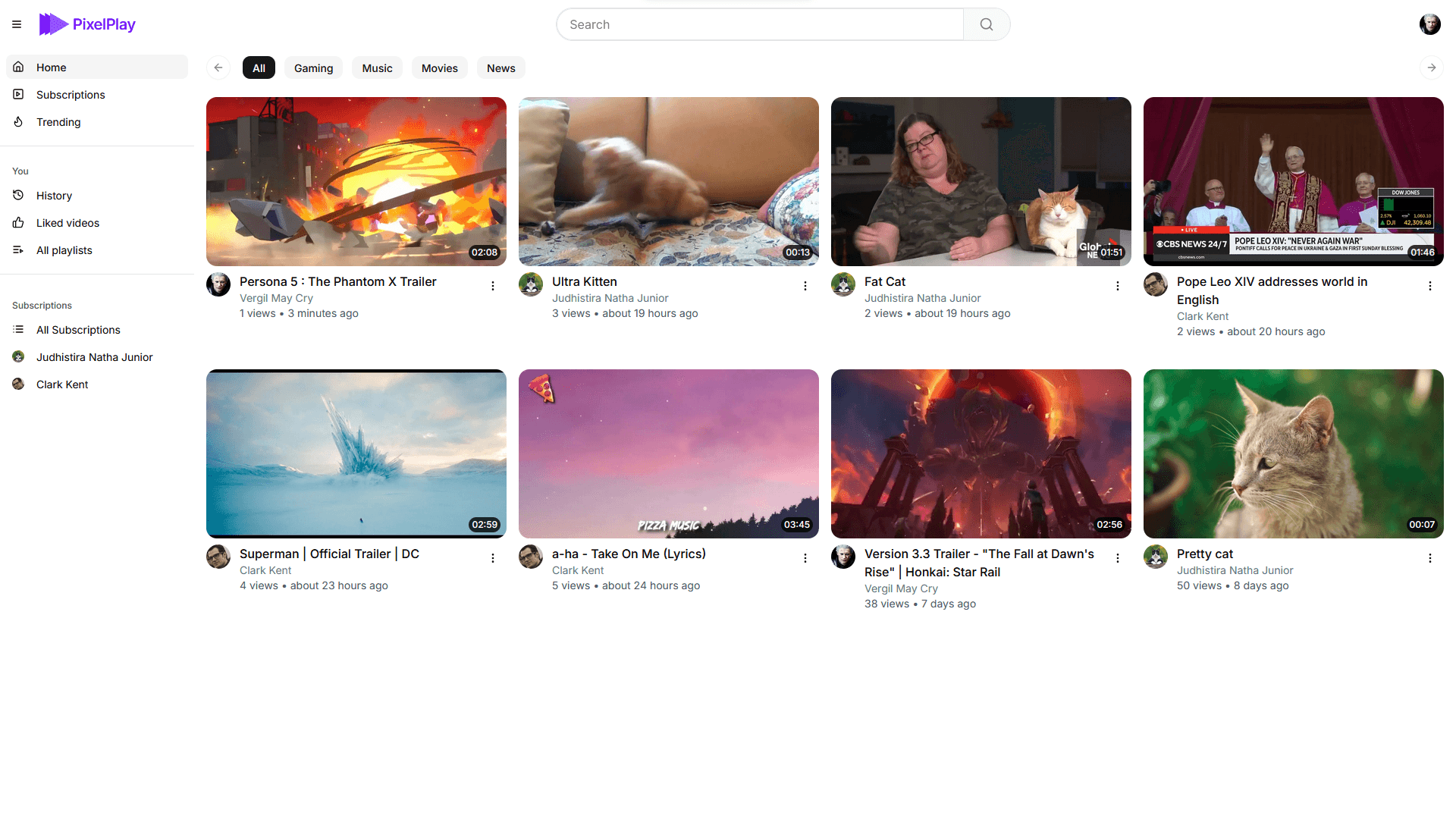
Task: Open Clark Kent subscription in sidebar
Action: pyautogui.click(x=97, y=384)
